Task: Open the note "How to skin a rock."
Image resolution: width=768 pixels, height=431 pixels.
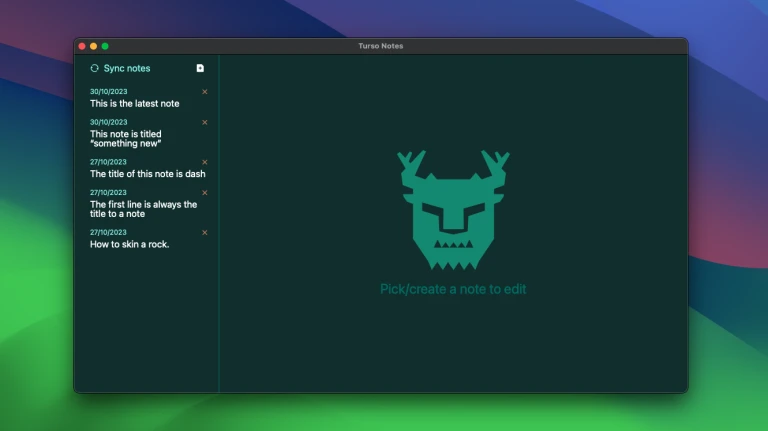Action: [x=130, y=244]
